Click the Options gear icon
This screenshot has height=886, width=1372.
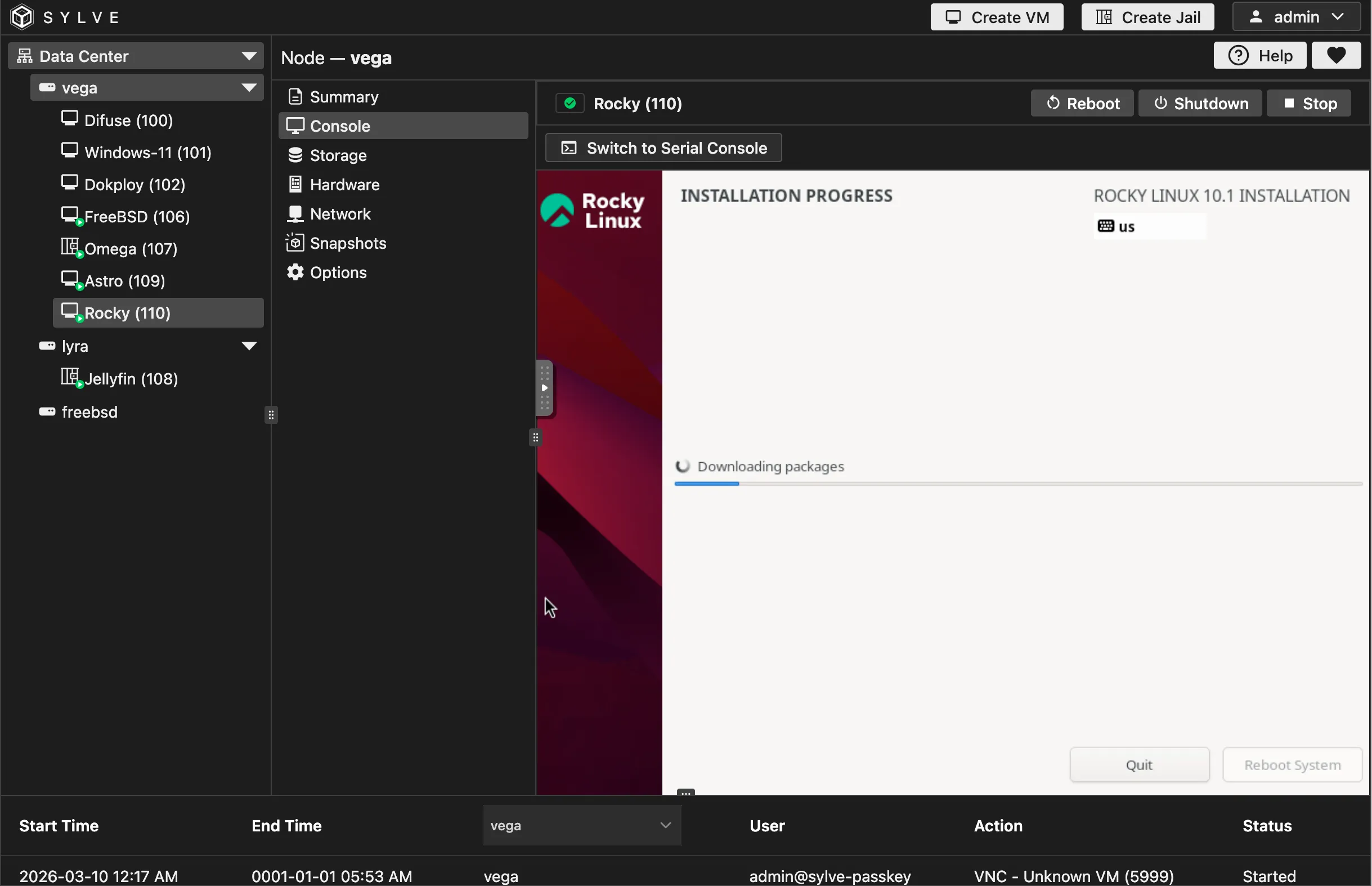295,271
